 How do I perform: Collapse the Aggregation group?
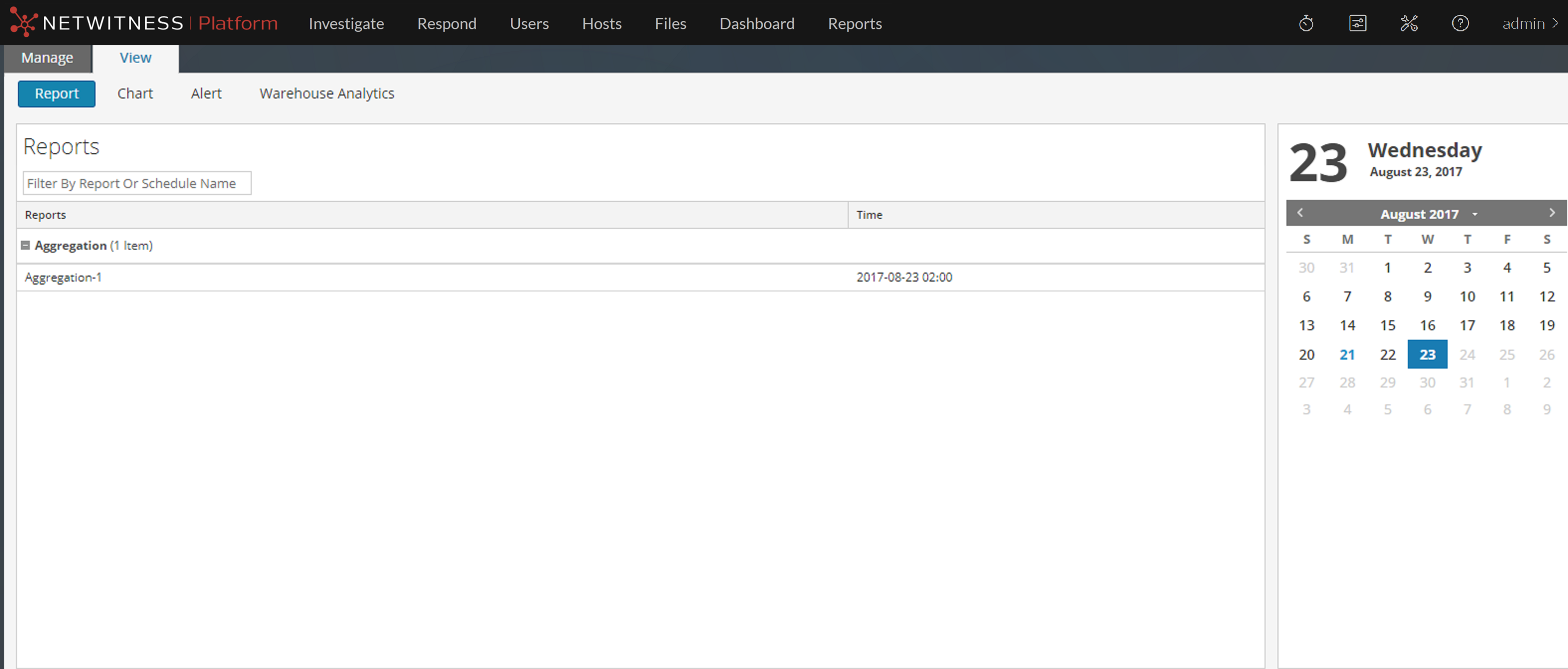[x=25, y=245]
